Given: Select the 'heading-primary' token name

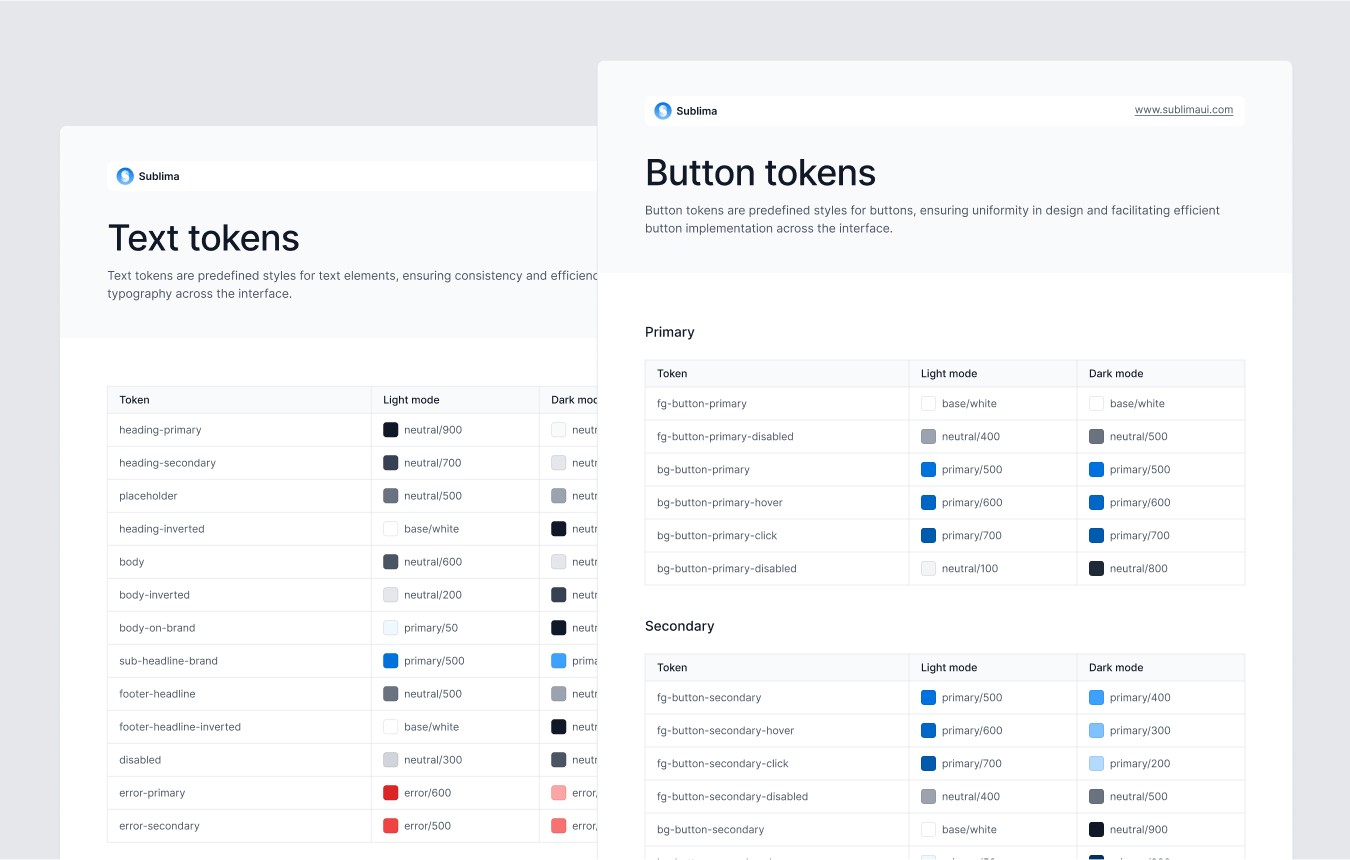Looking at the screenshot, I should [160, 430].
